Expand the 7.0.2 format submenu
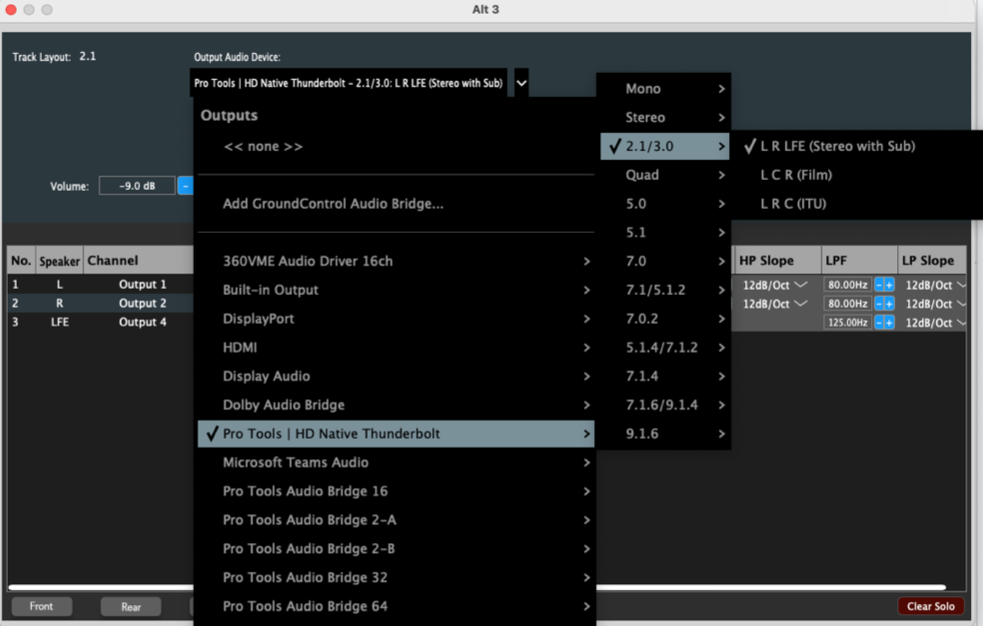The height and width of the screenshot is (627, 983). [665, 319]
